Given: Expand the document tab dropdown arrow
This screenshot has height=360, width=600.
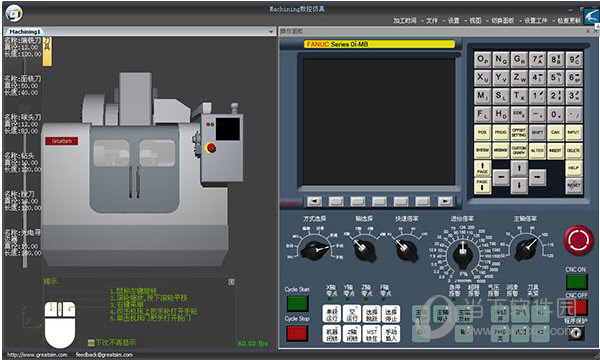Looking at the screenshot, I should pos(271,32).
